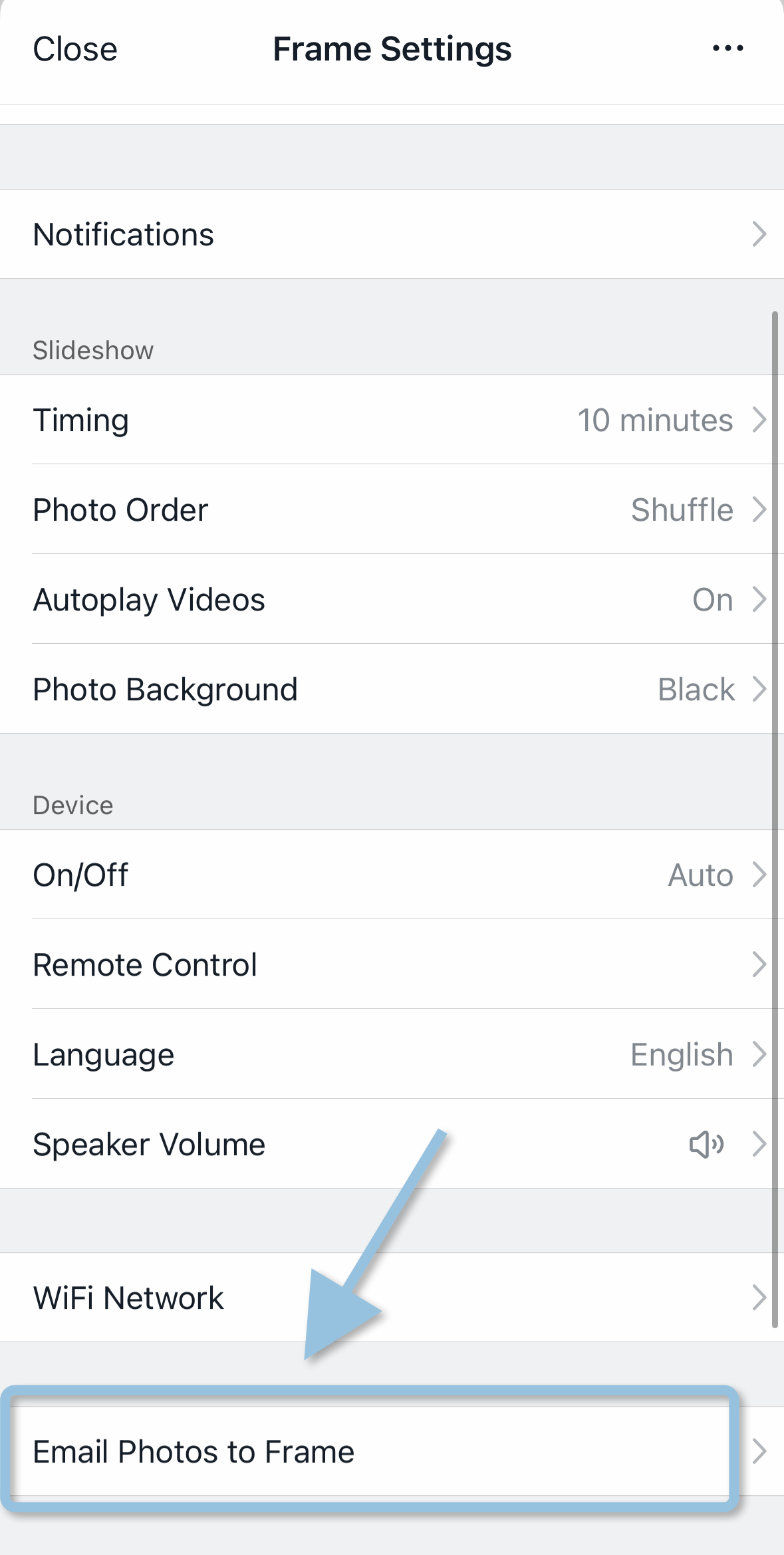Tap the chevron beside WiFi Network

pos(759,1298)
